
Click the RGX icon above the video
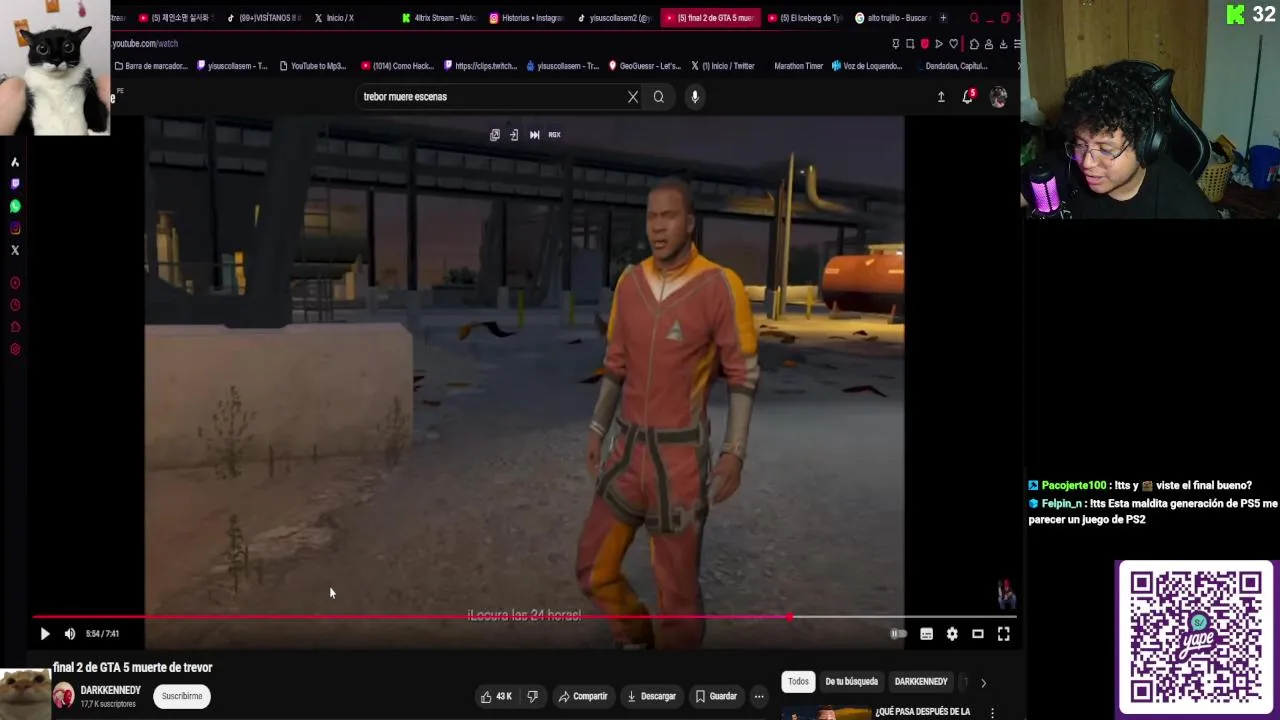[x=554, y=135]
